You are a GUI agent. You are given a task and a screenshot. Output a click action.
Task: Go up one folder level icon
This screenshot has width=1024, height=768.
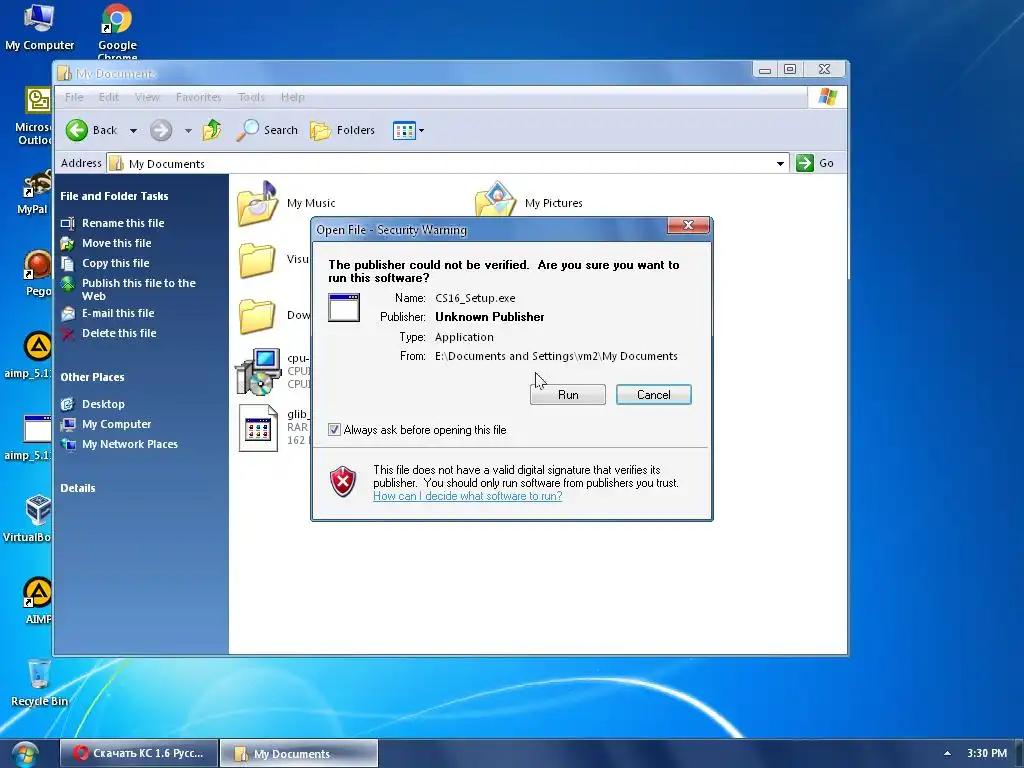pos(212,130)
